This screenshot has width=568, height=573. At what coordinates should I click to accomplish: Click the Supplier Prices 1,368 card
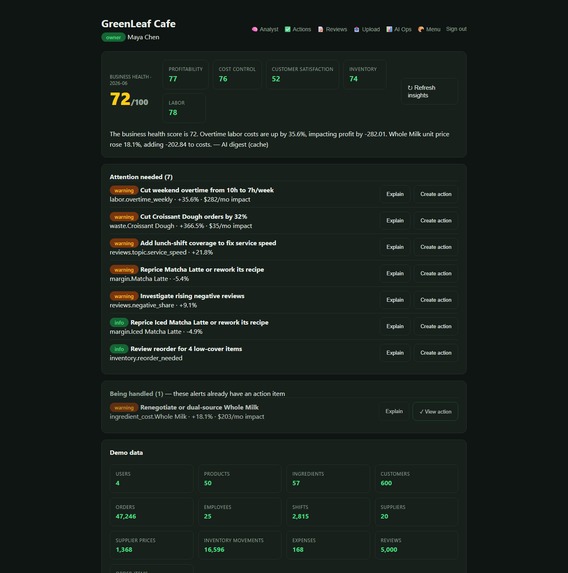[x=151, y=545]
